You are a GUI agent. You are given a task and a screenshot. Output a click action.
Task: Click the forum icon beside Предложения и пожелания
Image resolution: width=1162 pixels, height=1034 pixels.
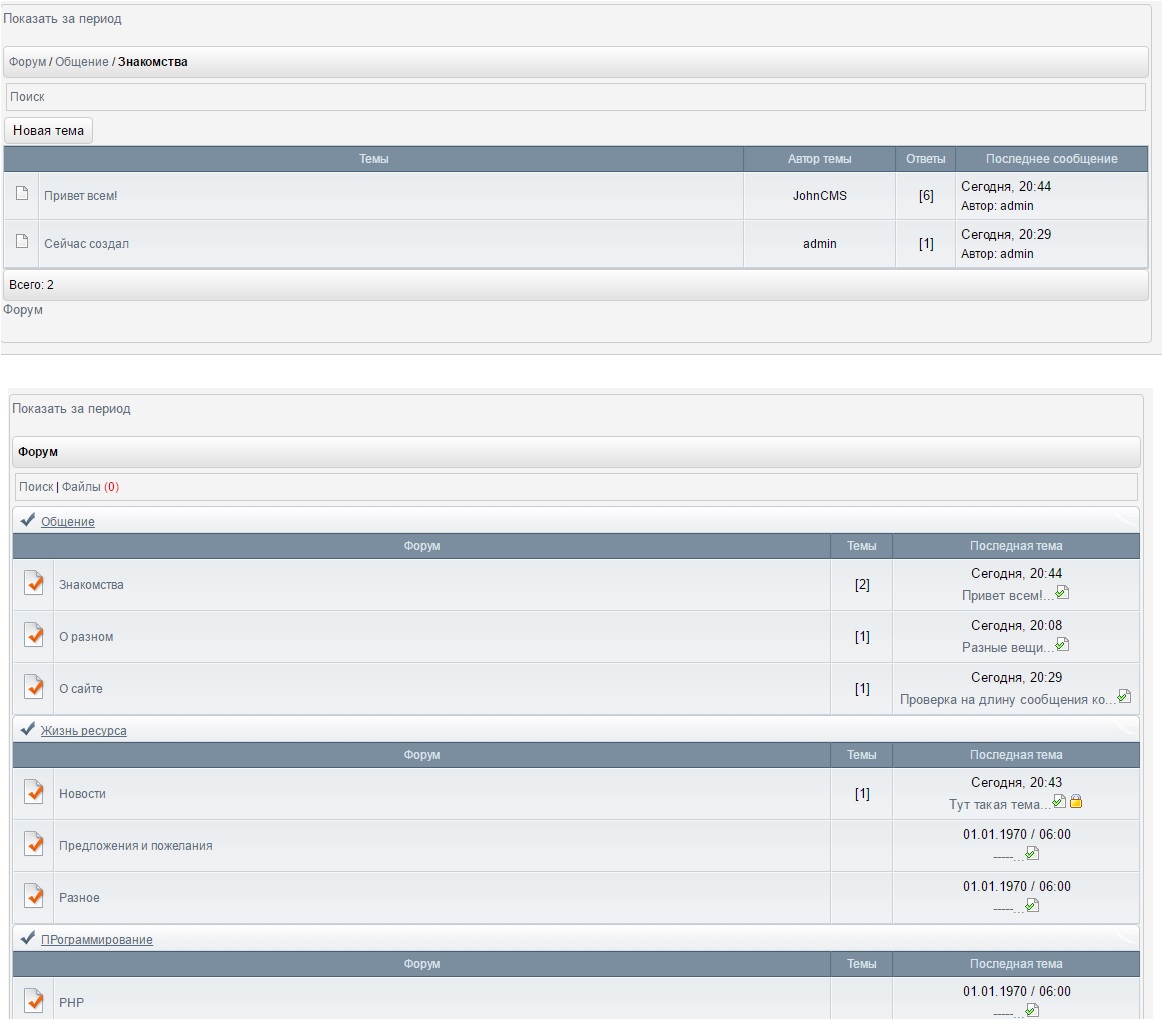point(34,845)
